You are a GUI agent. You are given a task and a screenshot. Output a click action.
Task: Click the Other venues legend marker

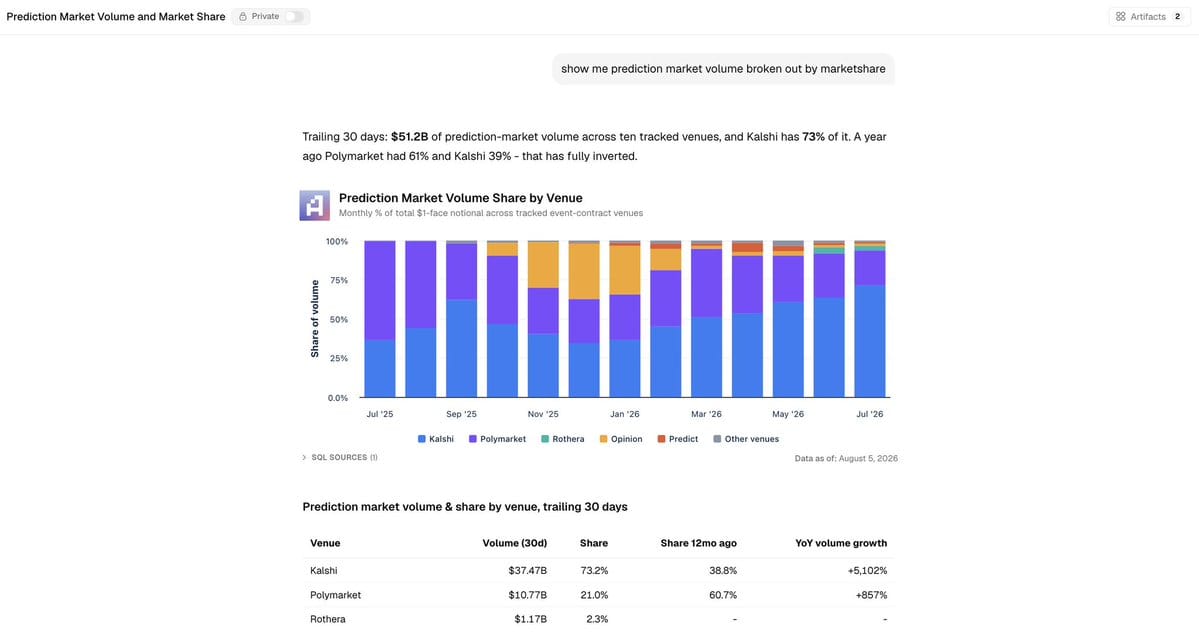pos(717,439)
